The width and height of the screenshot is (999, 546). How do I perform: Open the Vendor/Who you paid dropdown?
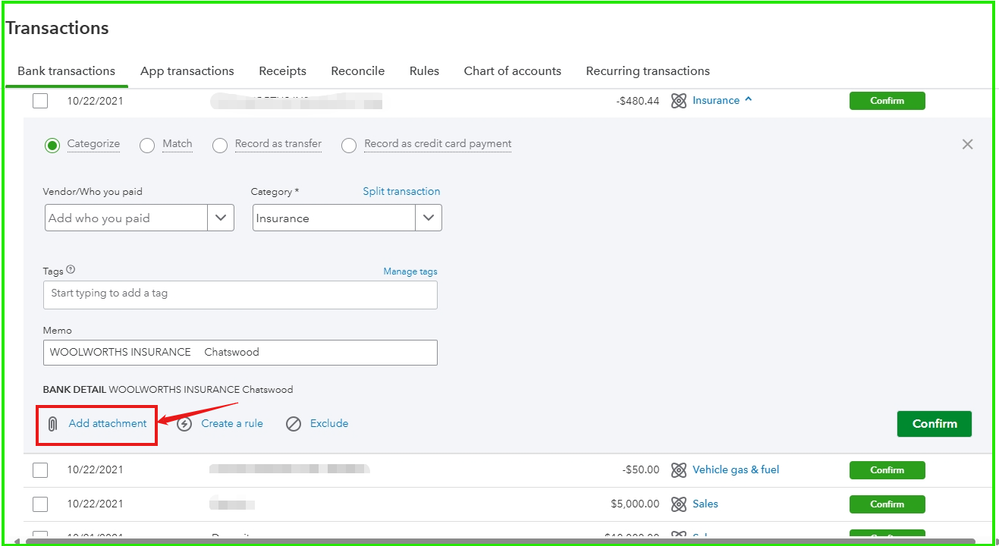click(221, 218)
